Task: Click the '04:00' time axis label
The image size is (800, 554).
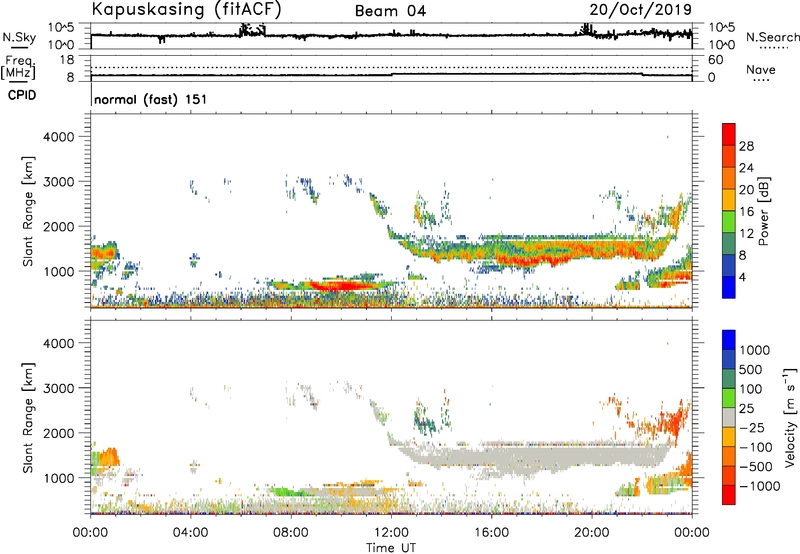Action: point(191,533)
